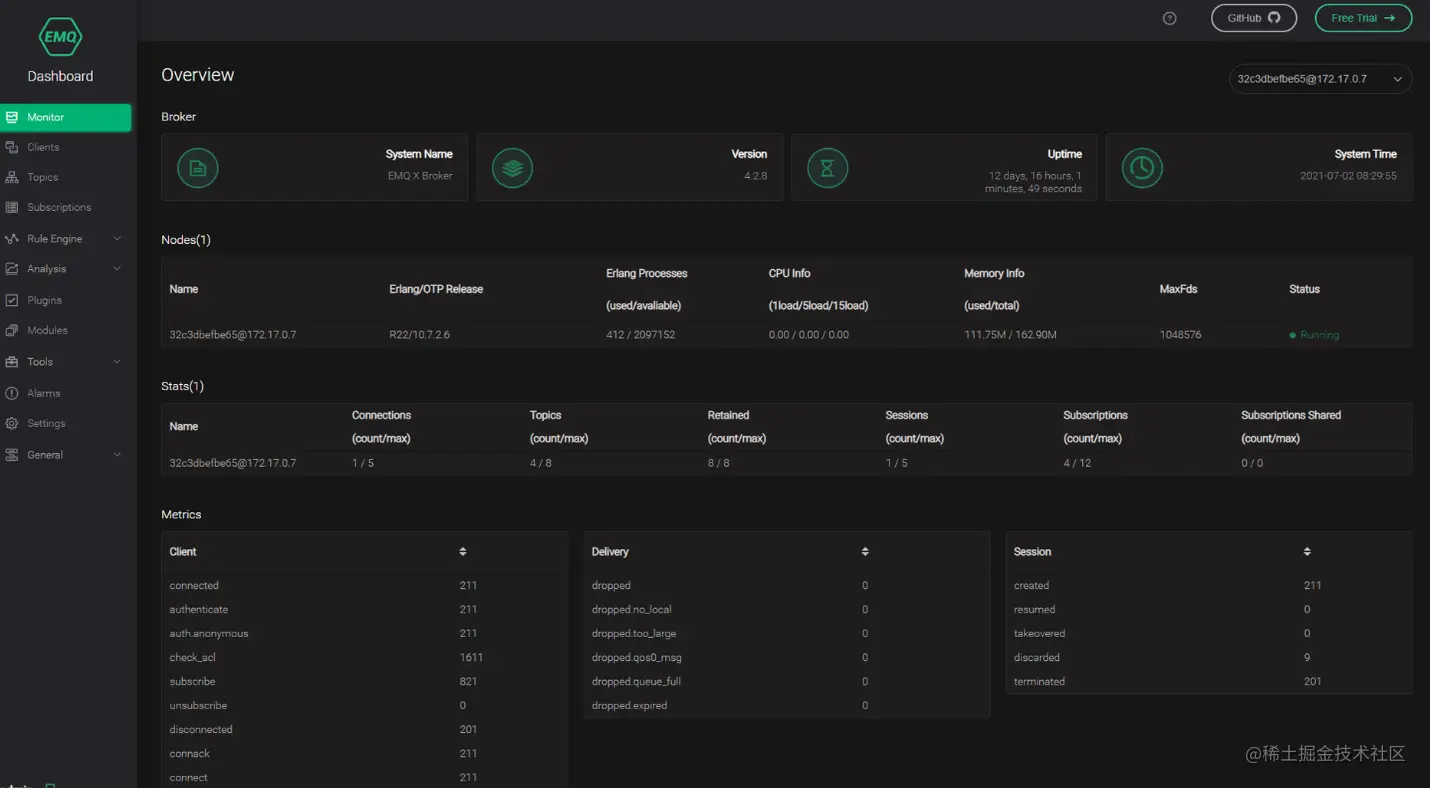Image resolution: width=1430 pixels, height=788 pixels.
Task: Click the Clients sidebar icon
Action: point(12,147)
